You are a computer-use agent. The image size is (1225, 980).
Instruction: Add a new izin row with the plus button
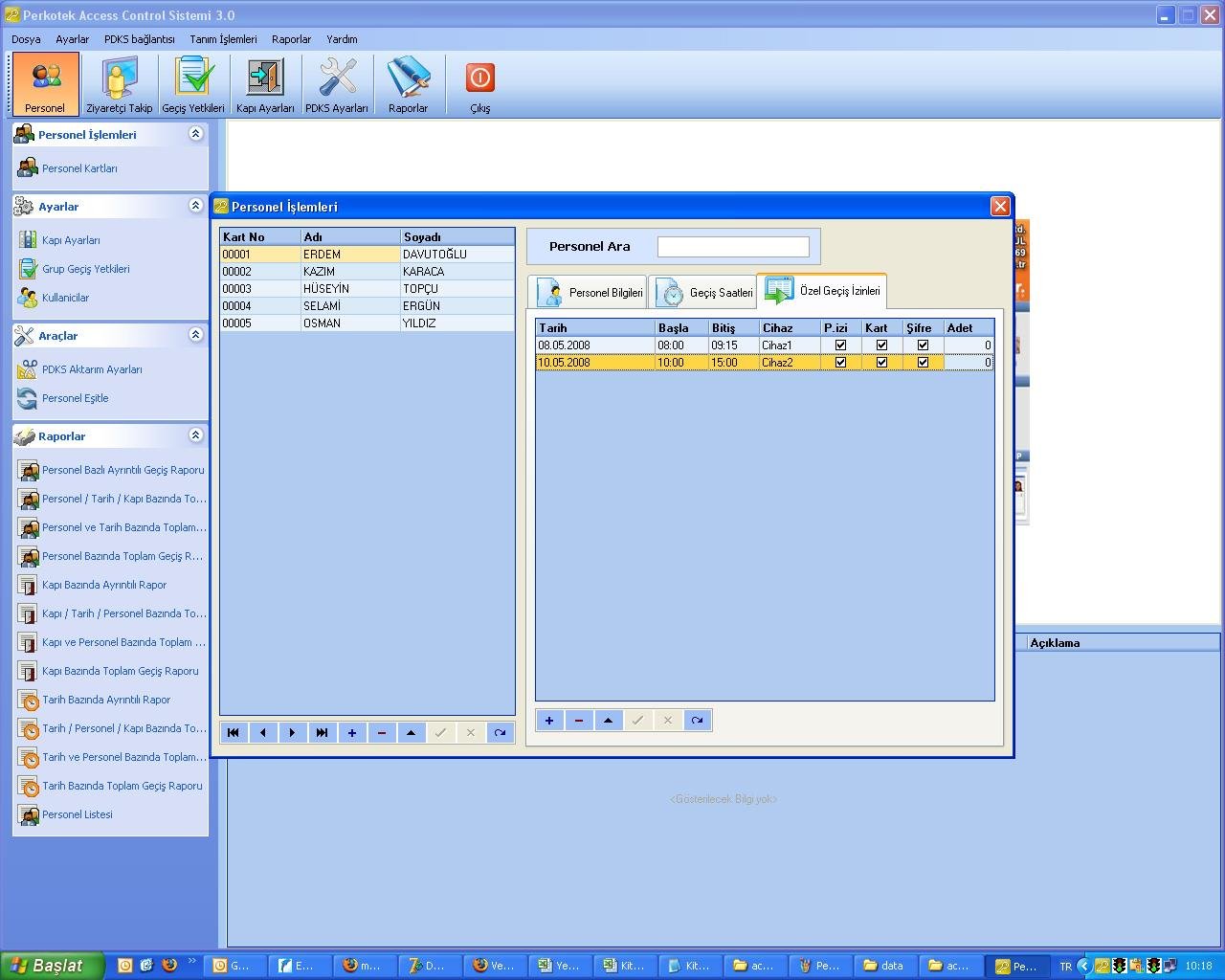549,720
